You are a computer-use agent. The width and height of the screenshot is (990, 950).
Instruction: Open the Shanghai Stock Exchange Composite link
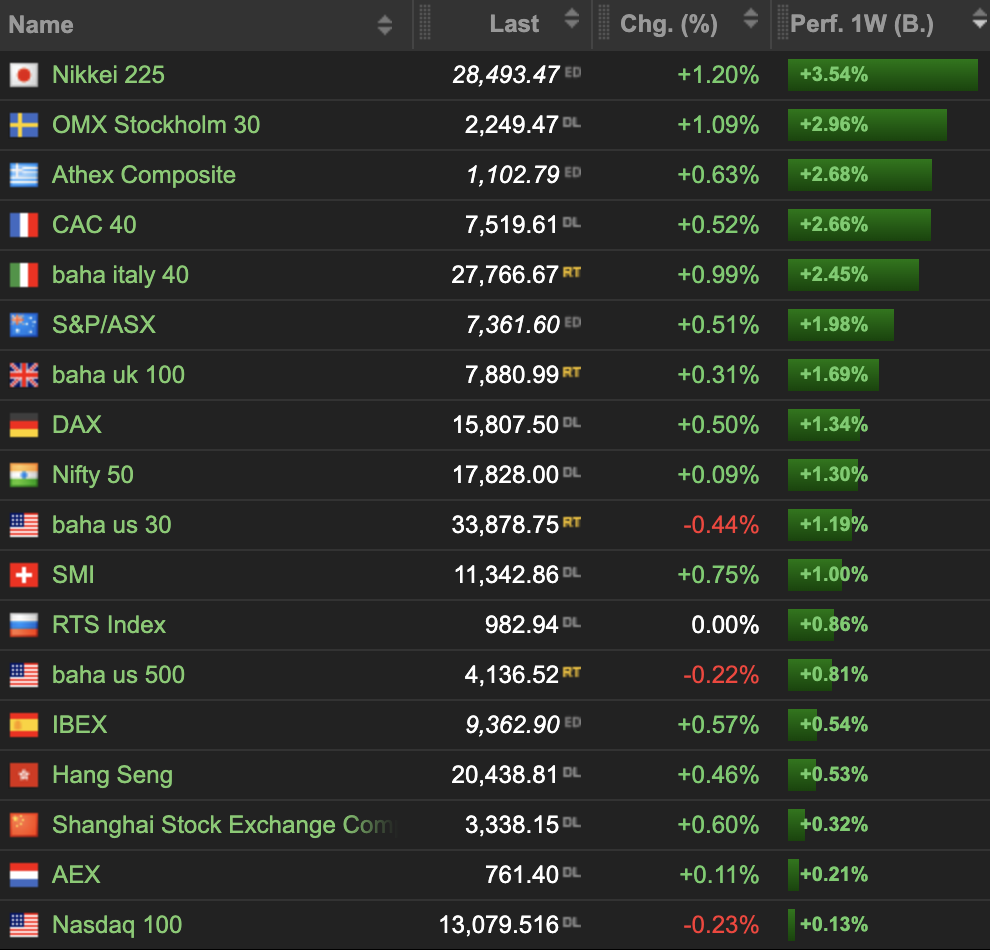222,825
